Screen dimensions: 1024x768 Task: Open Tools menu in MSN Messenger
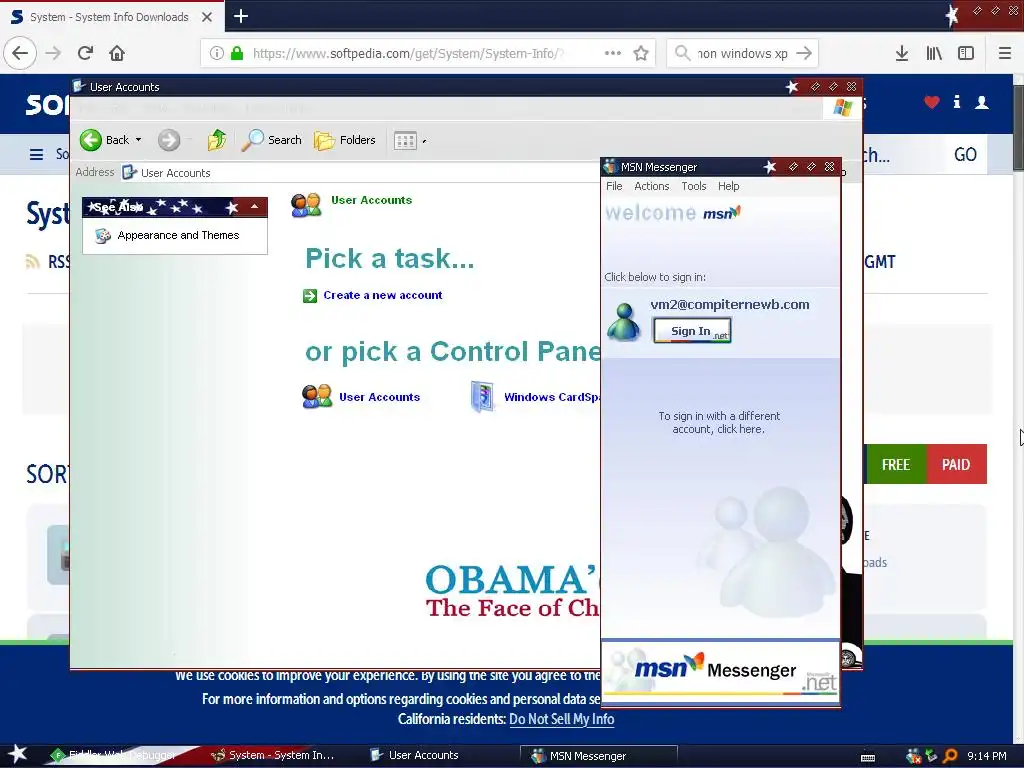coord(694,186)
